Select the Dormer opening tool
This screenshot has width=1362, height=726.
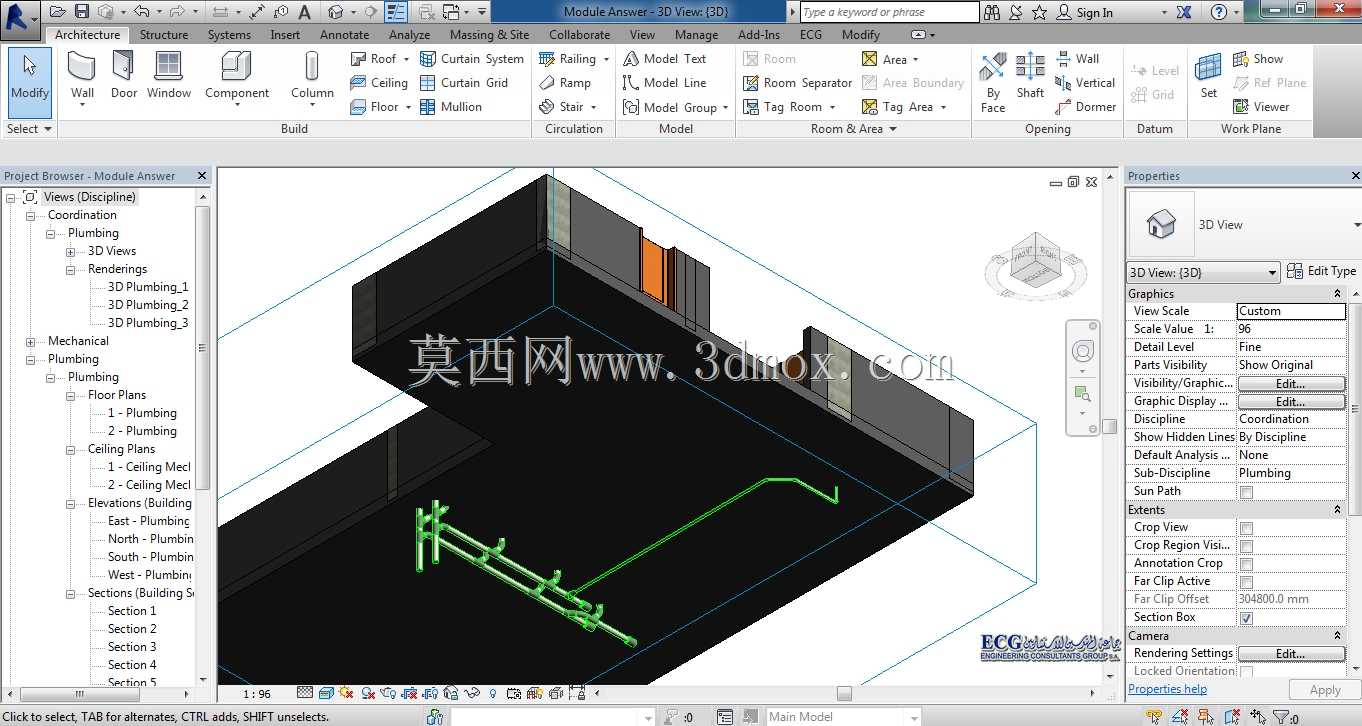coord(1086,107)
